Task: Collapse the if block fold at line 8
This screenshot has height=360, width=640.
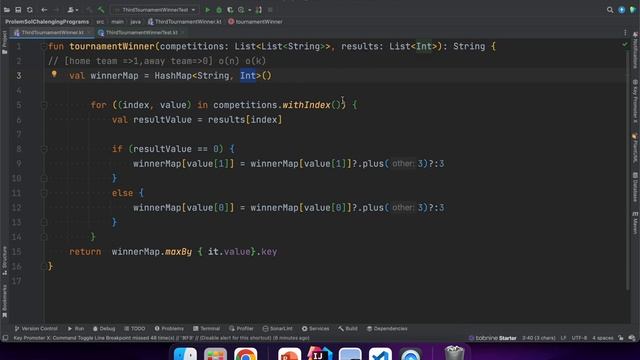Action: [x=44, y=149]
